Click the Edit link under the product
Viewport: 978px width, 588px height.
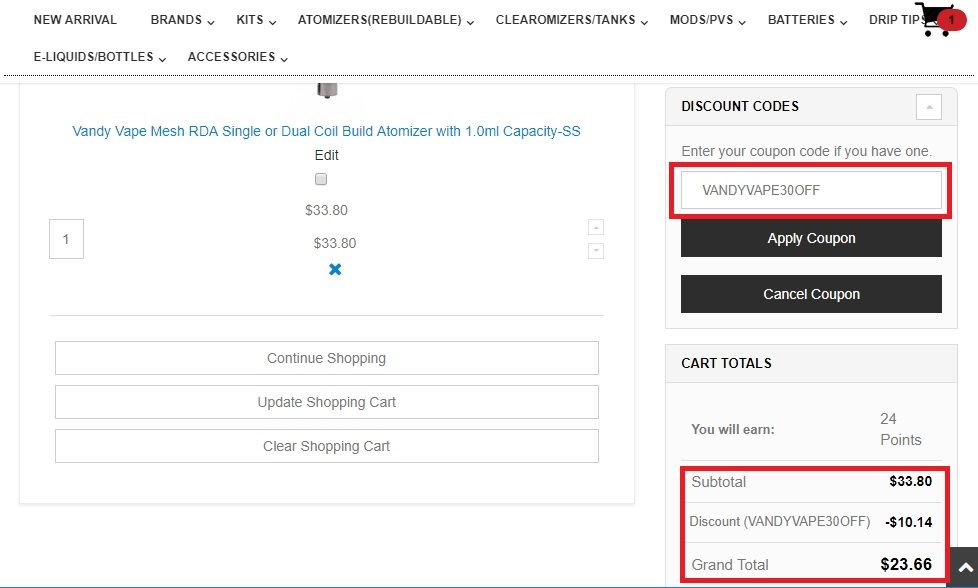pos(326,155)
